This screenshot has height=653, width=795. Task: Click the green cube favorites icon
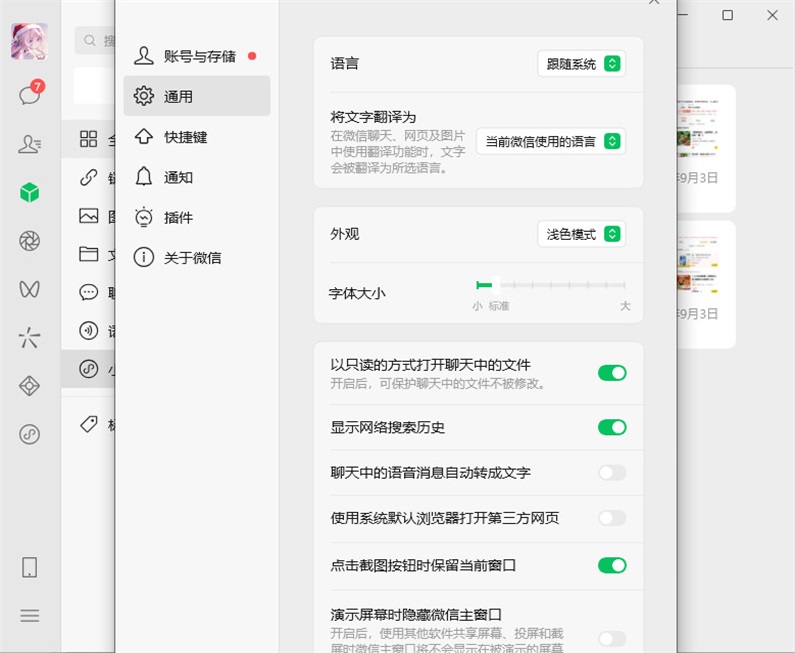pos(29,193)
